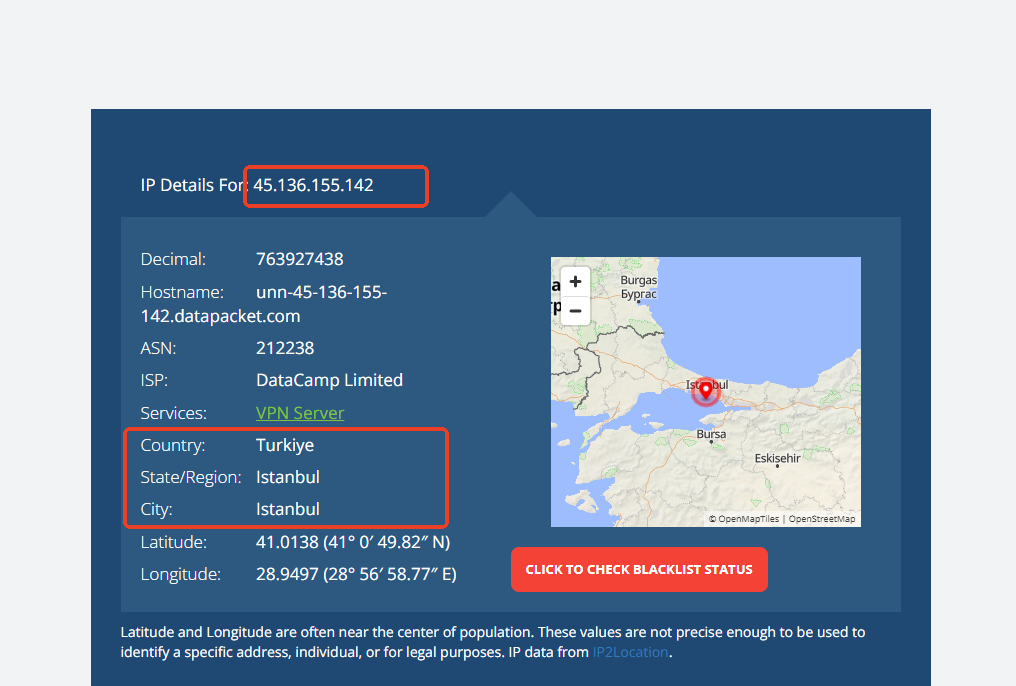Viewport: 1016px width, 686px height.
Task: Click the Turkiye country value
Action: click(x=285, y=445)
